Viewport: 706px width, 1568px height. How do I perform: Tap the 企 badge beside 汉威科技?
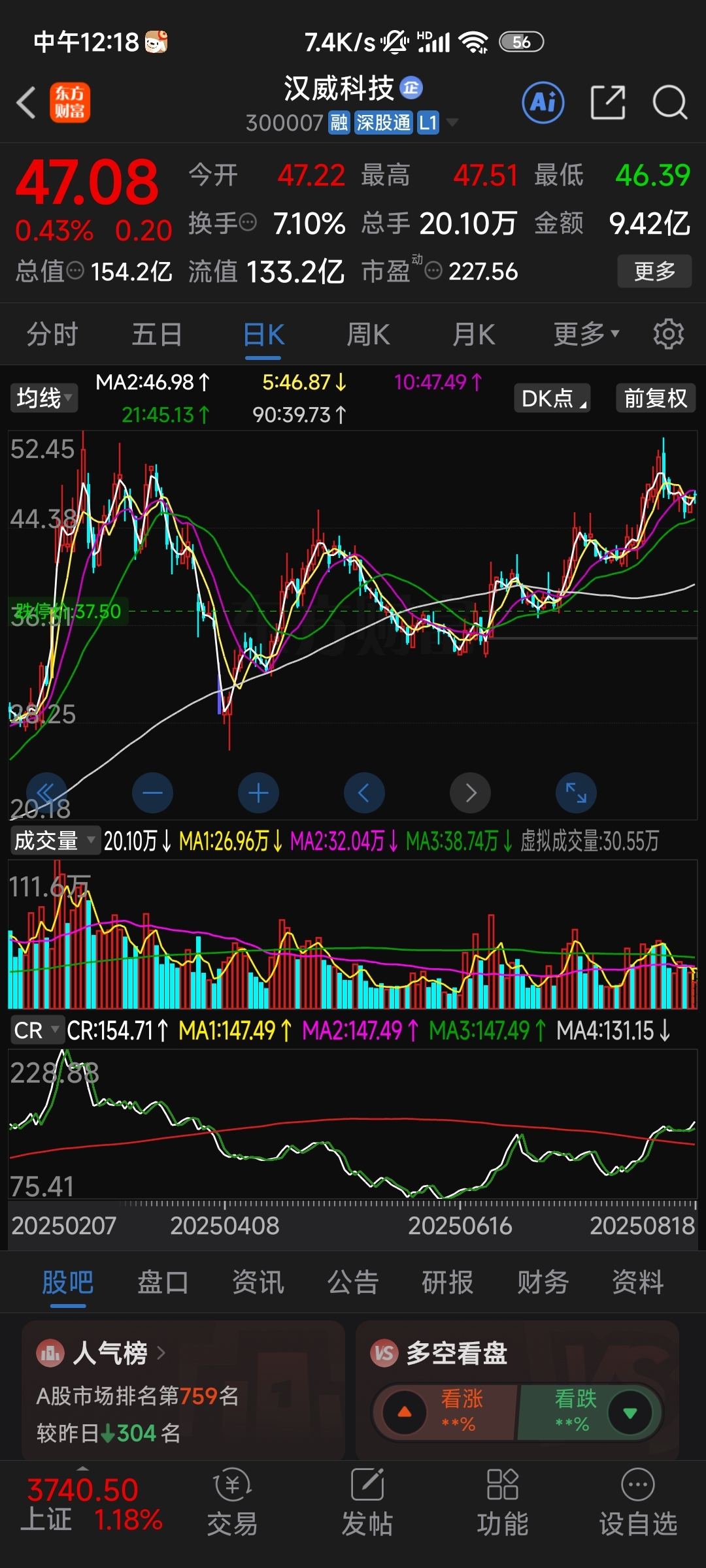[411, 88]
